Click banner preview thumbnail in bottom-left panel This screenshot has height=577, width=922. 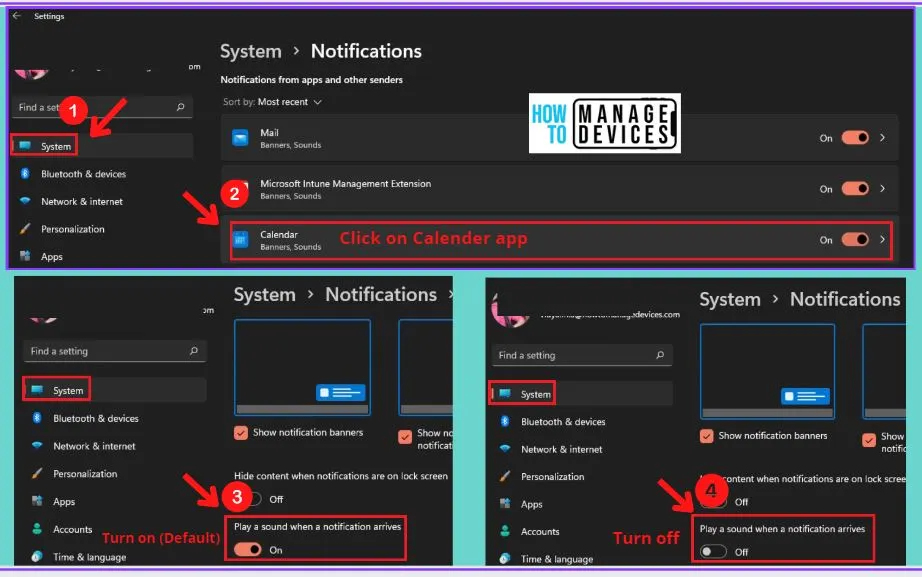tap(302, 367)
